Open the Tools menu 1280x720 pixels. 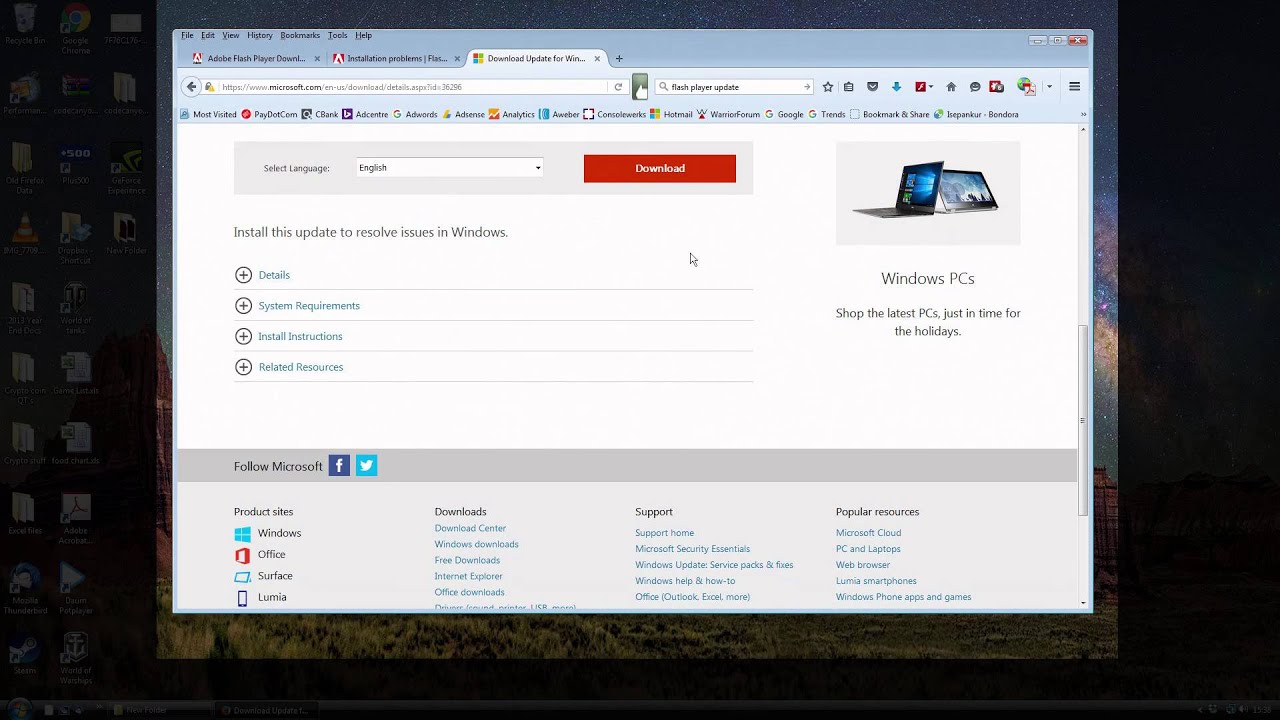pos(338,35)
